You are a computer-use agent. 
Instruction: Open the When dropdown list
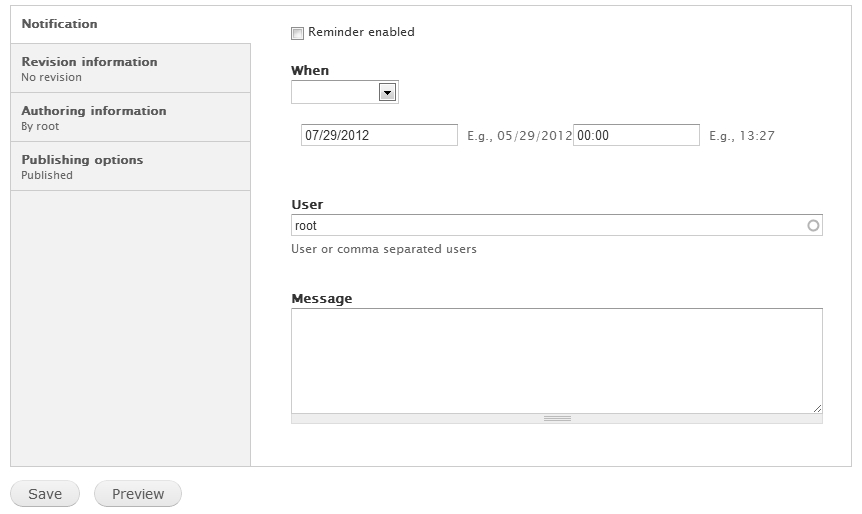coord(344,92)
